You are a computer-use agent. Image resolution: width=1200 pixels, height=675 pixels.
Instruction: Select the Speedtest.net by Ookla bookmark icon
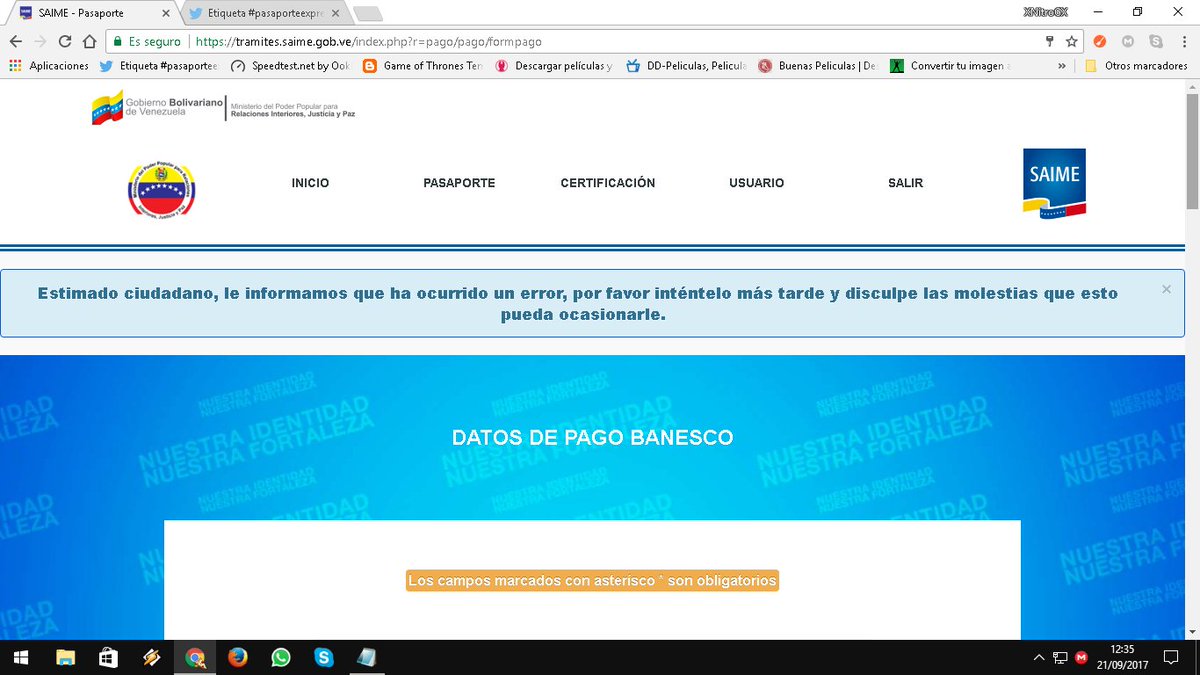click(237, 66)
